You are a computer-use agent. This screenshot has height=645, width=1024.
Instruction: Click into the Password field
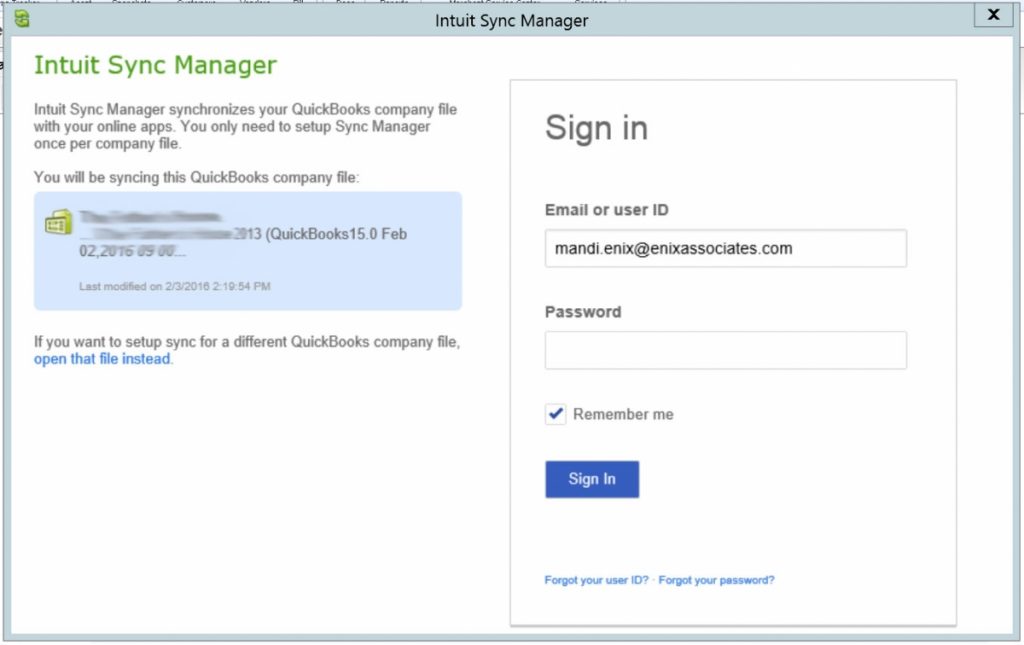(726, 350)
